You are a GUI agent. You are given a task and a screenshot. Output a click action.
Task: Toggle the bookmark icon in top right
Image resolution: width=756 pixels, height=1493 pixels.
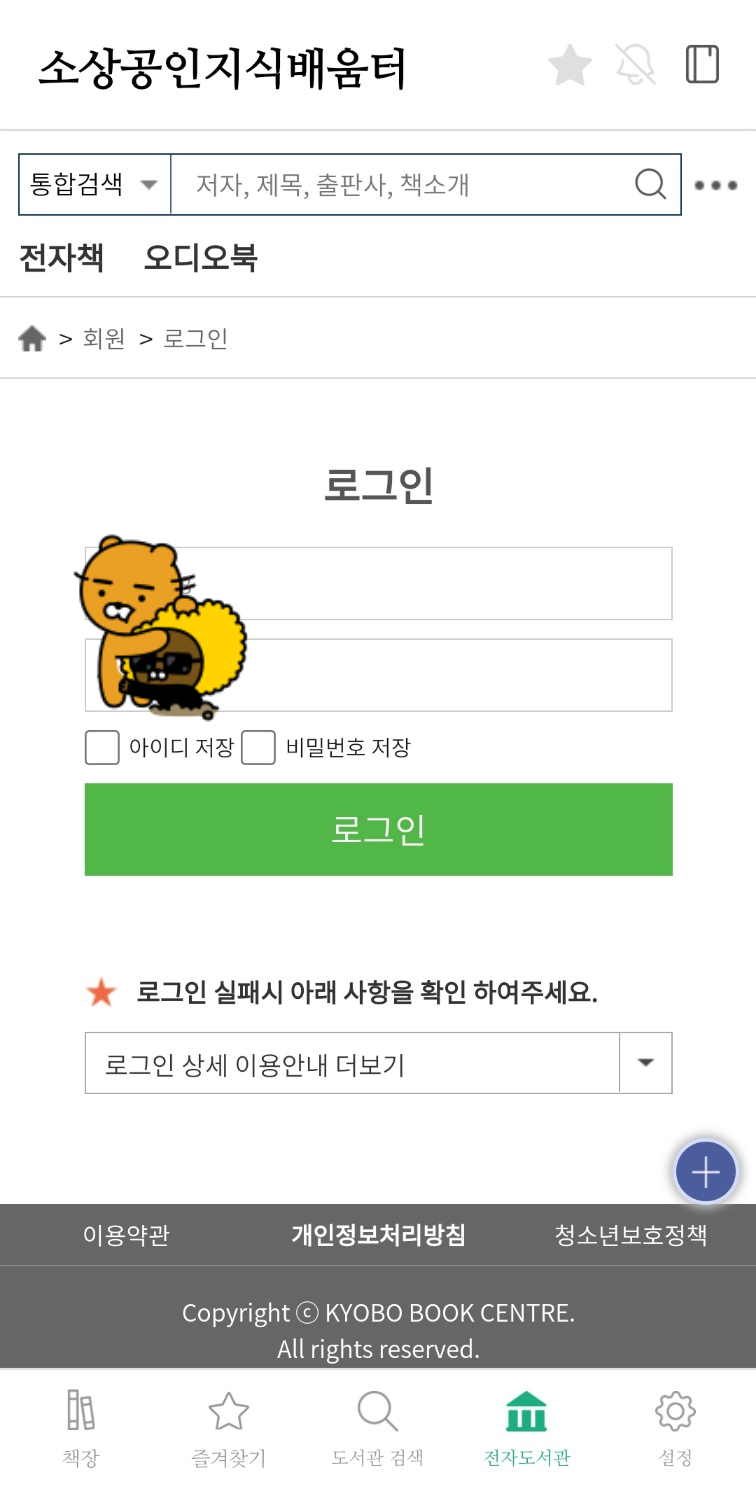703,63
